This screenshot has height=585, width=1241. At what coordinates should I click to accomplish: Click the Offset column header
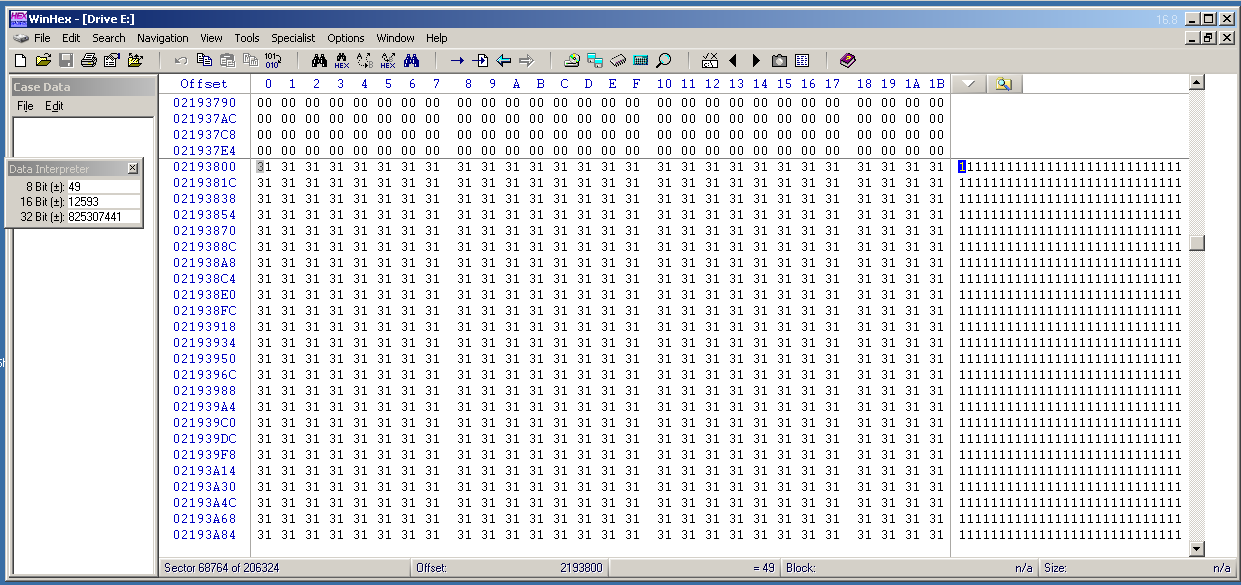(x=204, y=84)
